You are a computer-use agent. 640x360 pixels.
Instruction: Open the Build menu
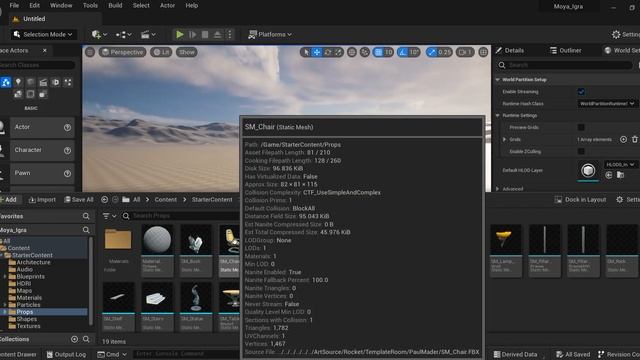115,5
